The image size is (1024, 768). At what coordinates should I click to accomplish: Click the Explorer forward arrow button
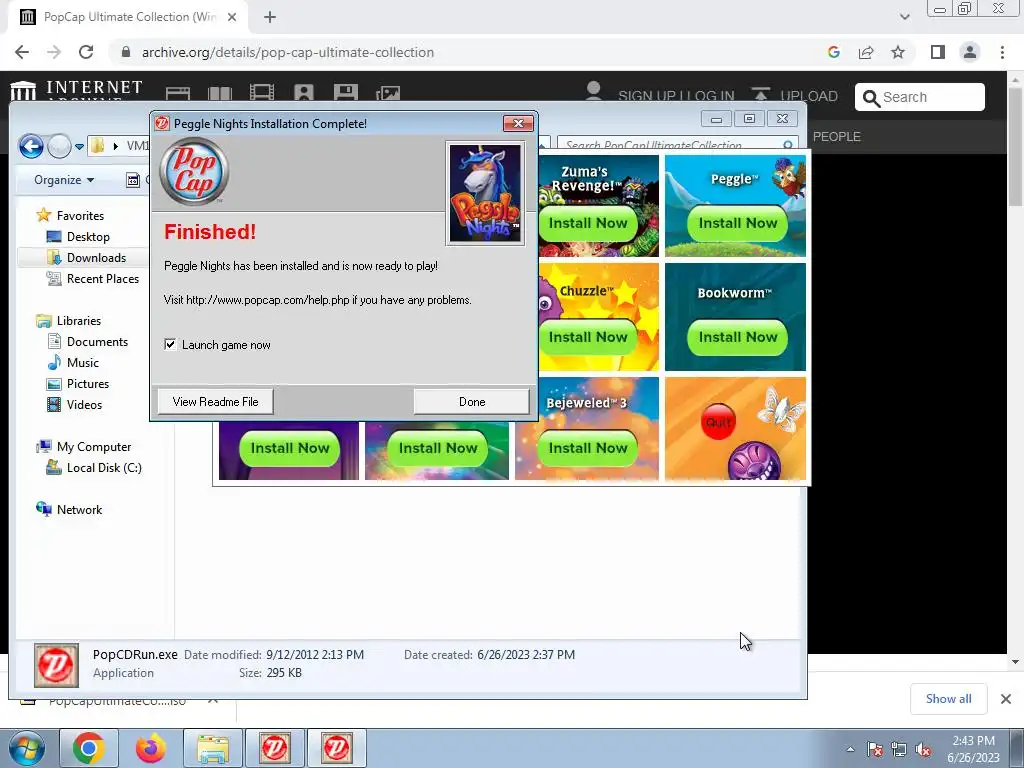(59, 146)
